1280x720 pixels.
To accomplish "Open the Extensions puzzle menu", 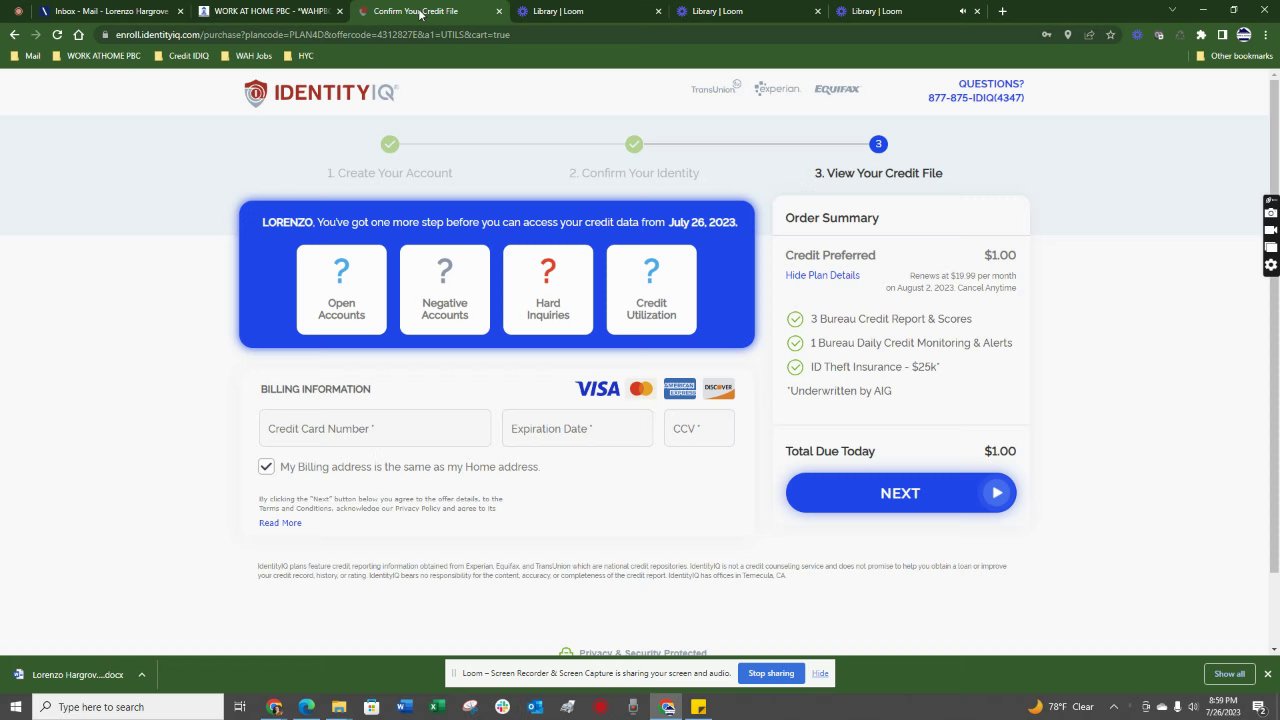I will pos(1201,35).
